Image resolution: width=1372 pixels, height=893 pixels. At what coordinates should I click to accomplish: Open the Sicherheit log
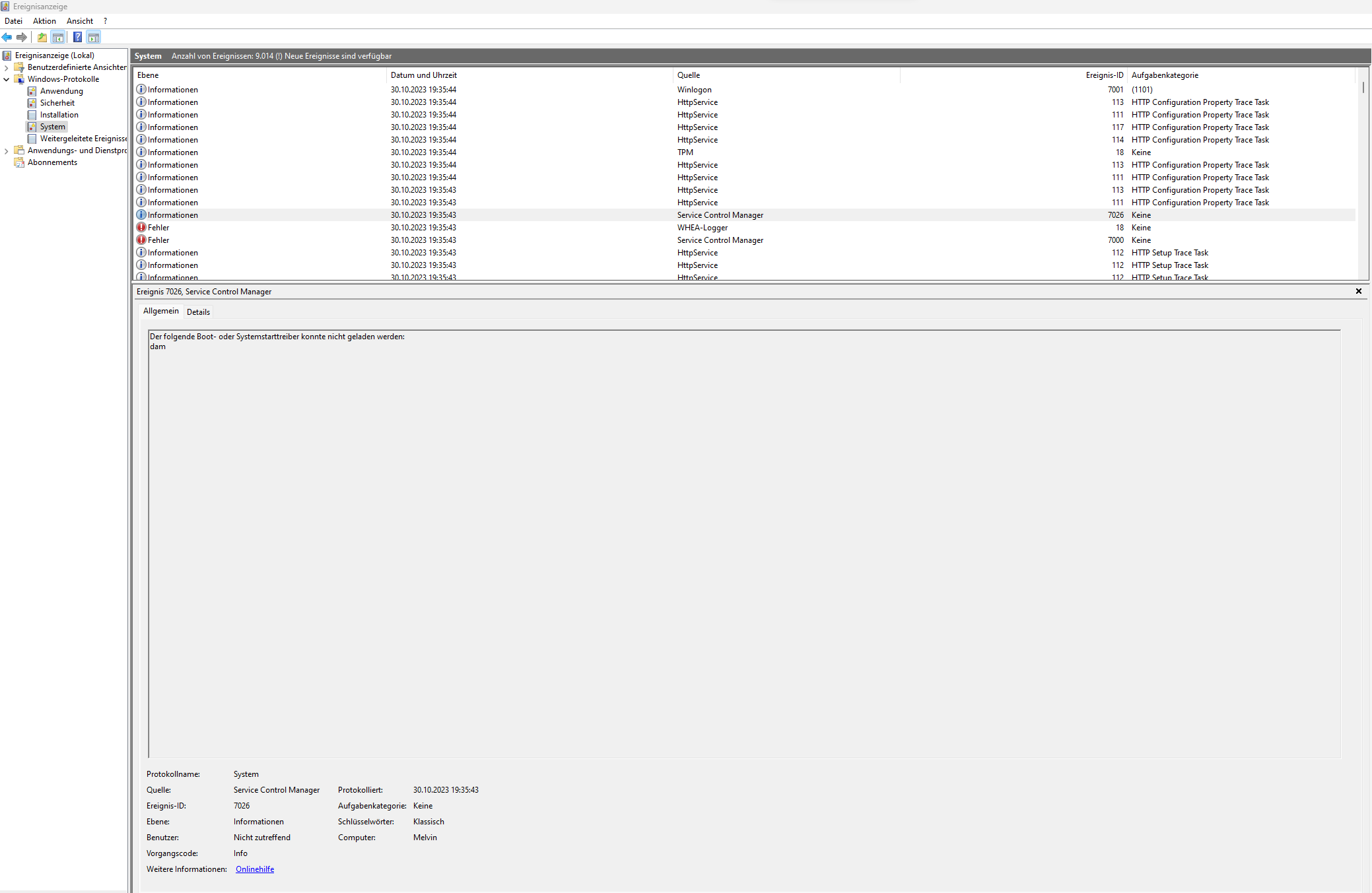pyautogui.click(x=57, y=103)
